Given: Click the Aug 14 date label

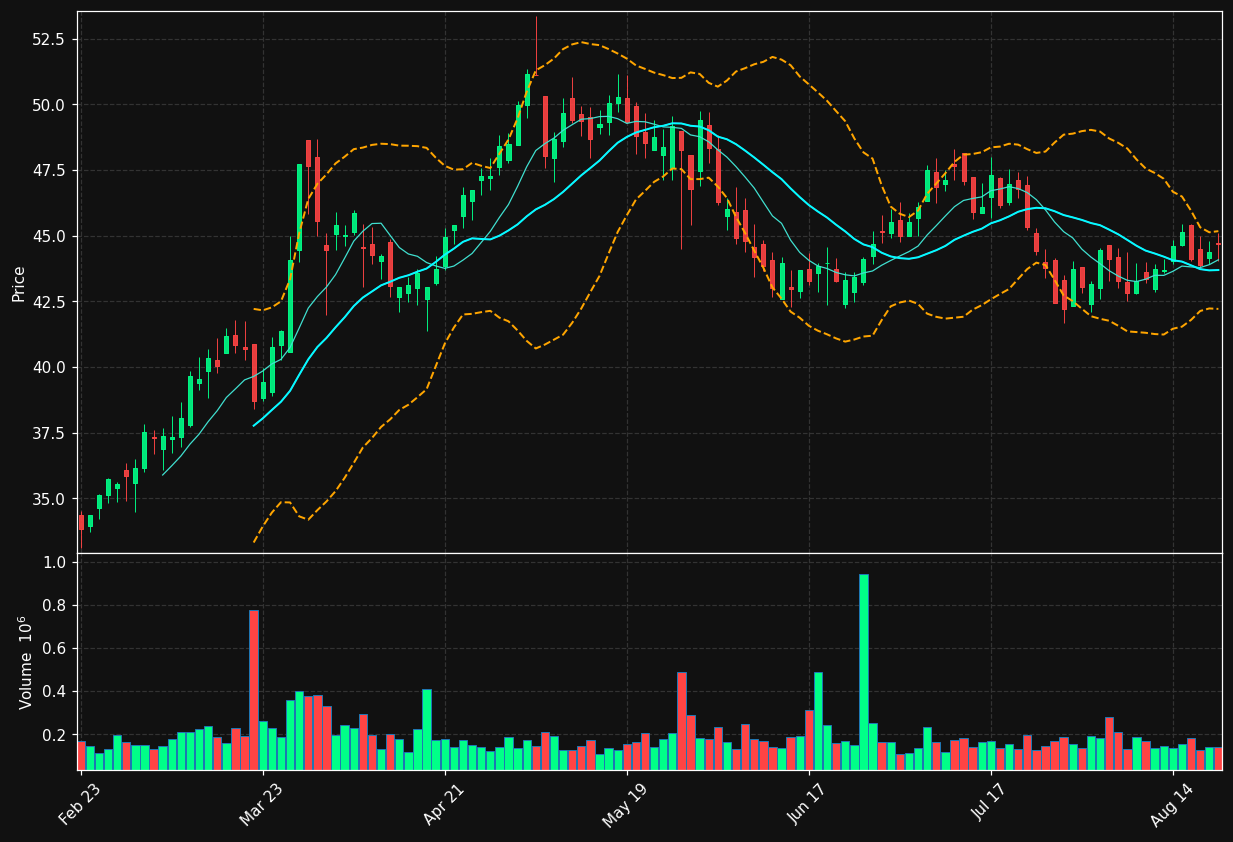Looking at the screenshot, I should coord(1171,805).
